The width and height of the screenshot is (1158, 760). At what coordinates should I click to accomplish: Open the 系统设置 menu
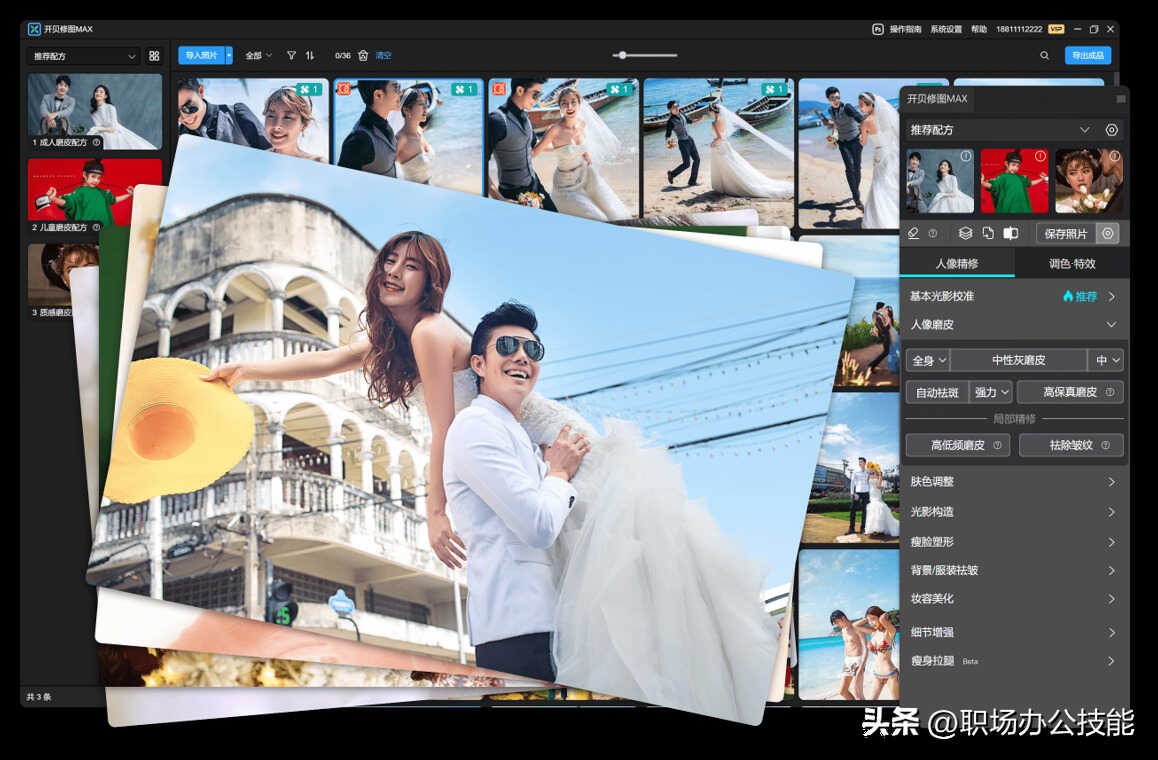pos(946,30)
